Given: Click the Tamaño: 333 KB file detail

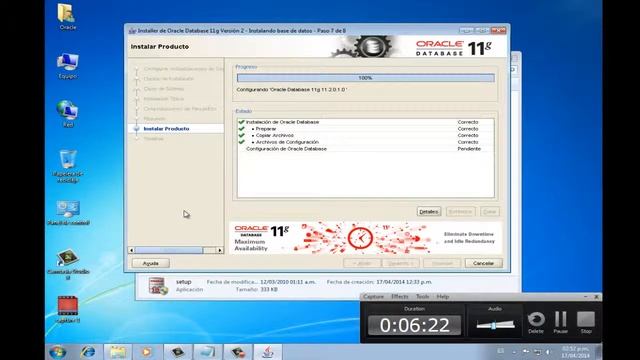Looking at the screenshot, I should tap(257, 289).
